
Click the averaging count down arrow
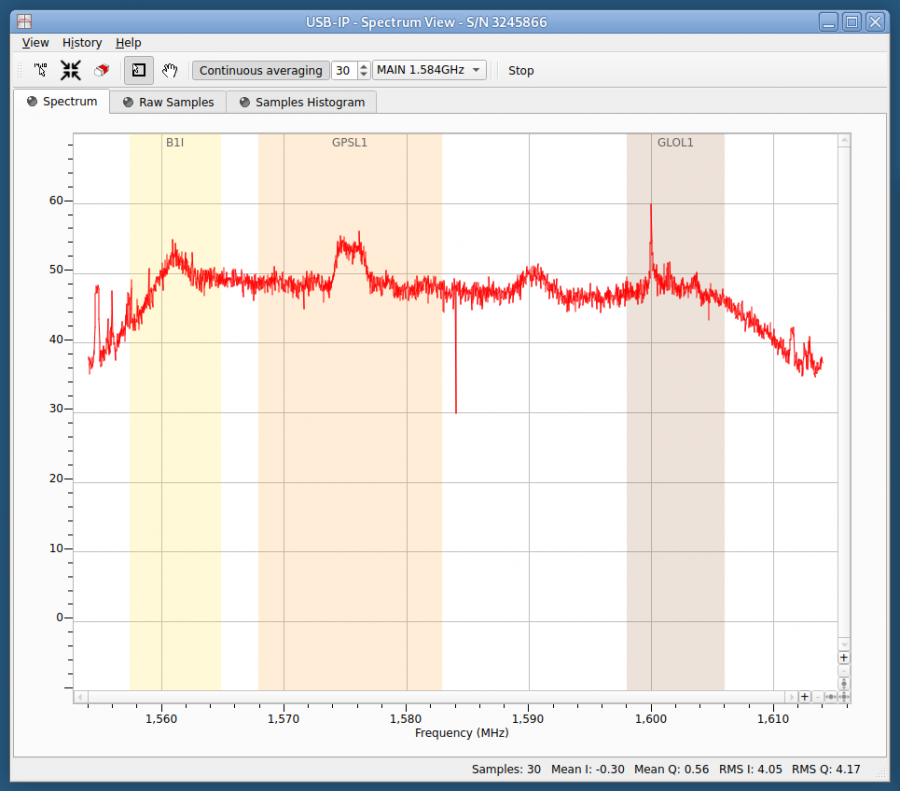tap(361, 75)
